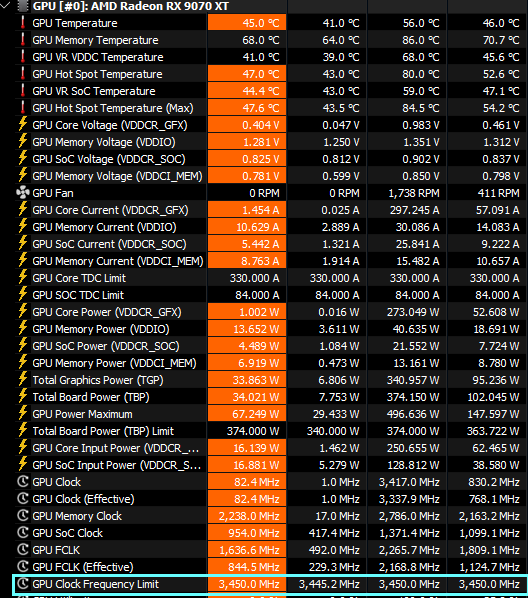528x598 pixels.
Task: Click the fan icon for GPU Fan
Action: tap(23, 193)
